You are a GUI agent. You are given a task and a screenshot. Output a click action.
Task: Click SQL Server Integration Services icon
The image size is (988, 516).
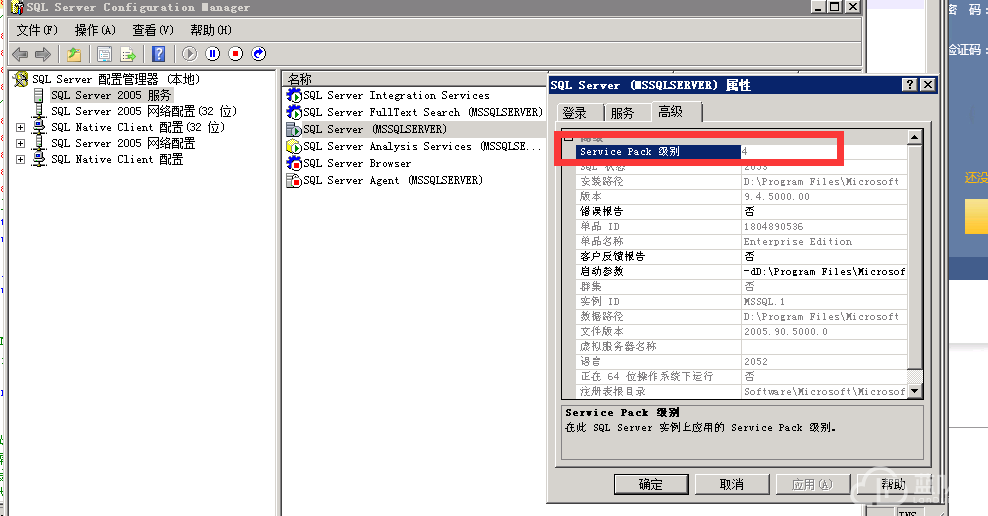click(294, 96)
